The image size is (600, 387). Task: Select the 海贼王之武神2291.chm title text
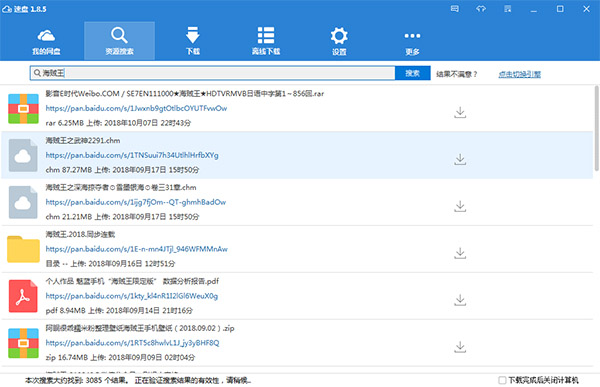83,140
